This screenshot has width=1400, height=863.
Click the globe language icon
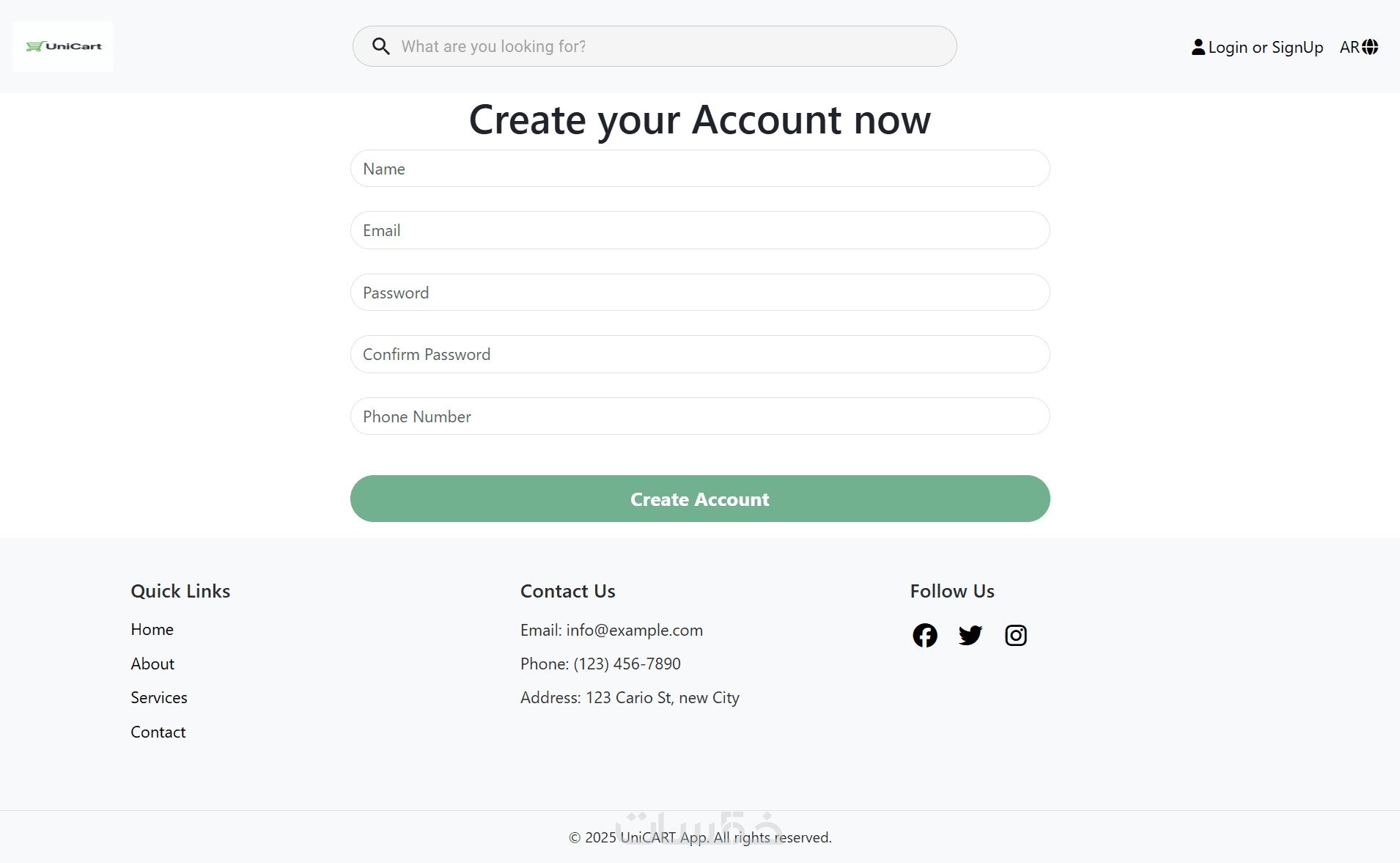[1370, 47]
